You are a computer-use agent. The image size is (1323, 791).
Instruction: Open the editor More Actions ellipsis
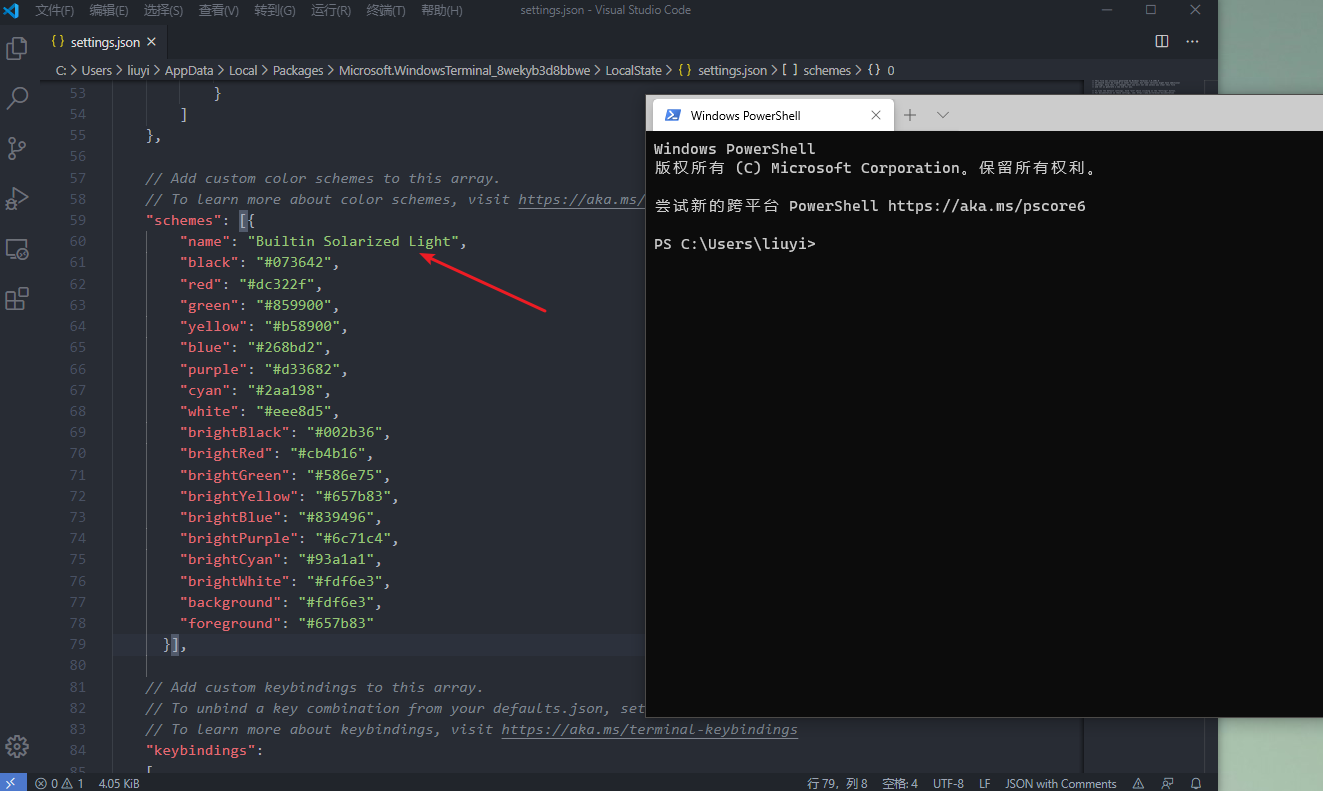1192,42
